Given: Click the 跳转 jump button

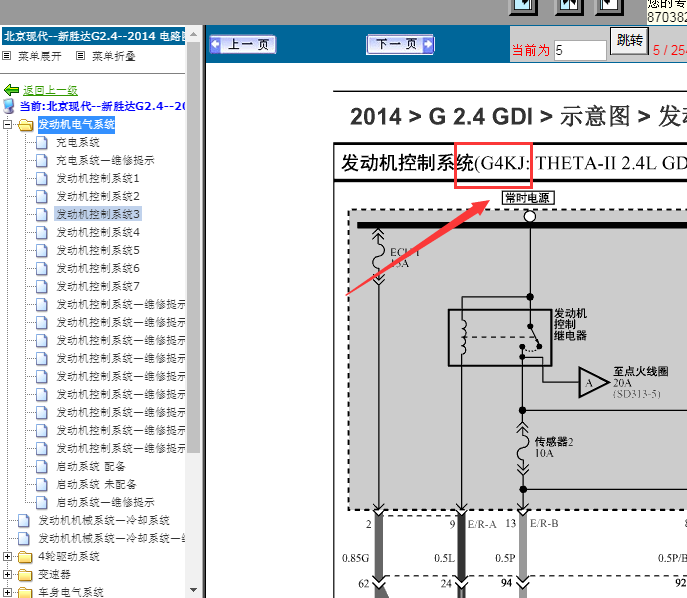Looking at the screenshot, I should tap(629, 41).
